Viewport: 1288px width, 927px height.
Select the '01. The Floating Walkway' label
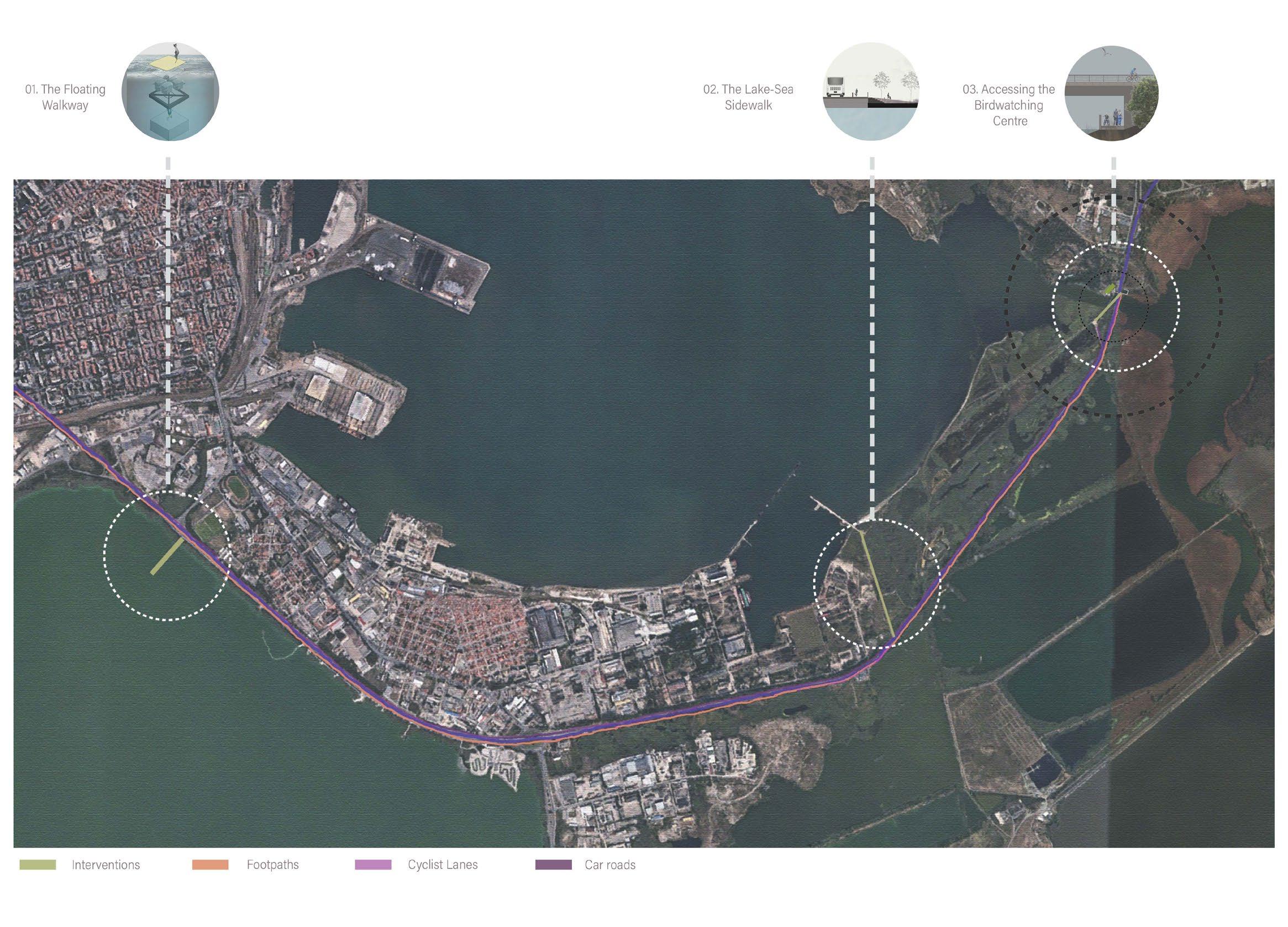pos(65,97)
